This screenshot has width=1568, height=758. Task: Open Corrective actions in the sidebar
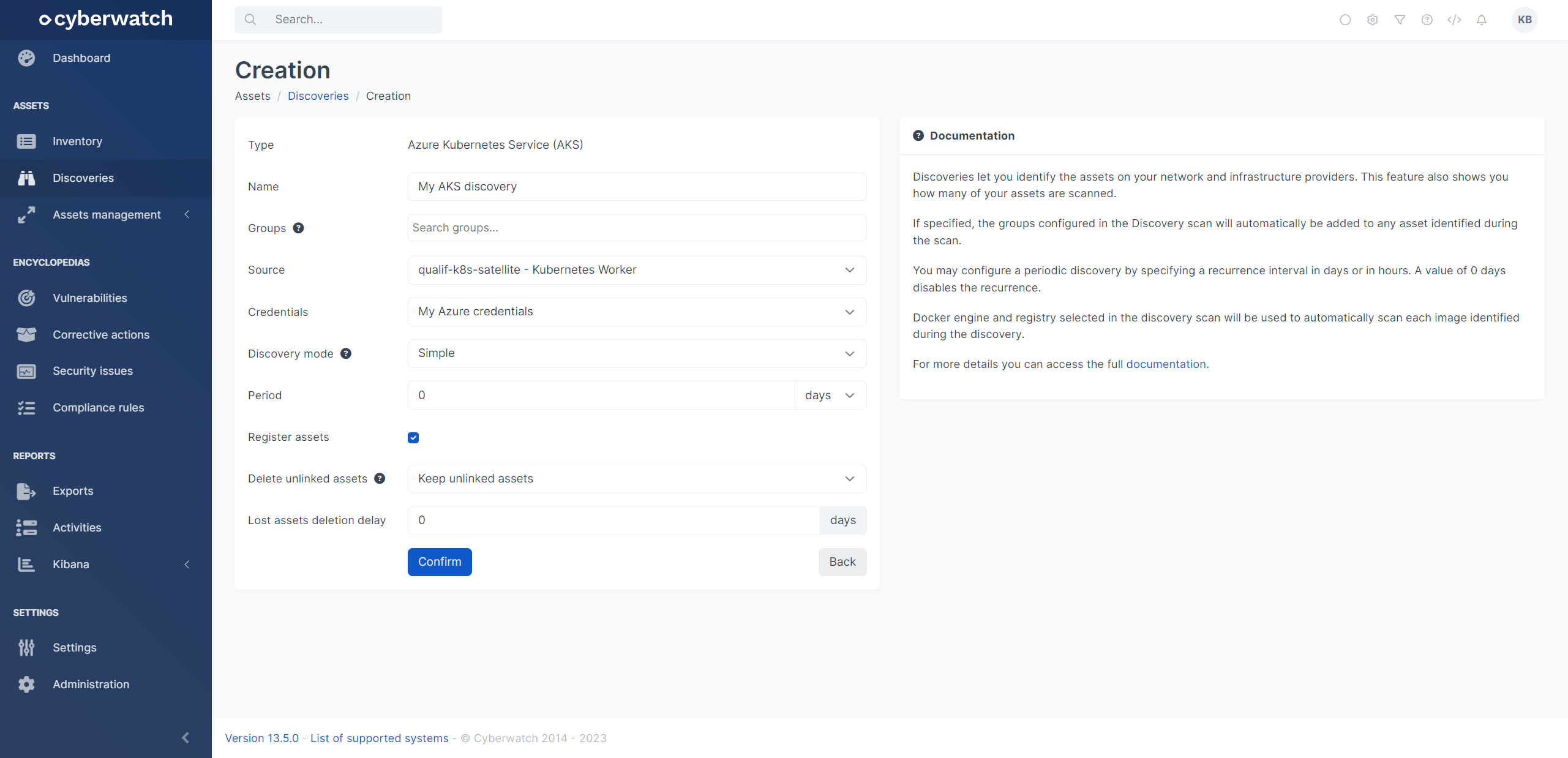point(106,335)
